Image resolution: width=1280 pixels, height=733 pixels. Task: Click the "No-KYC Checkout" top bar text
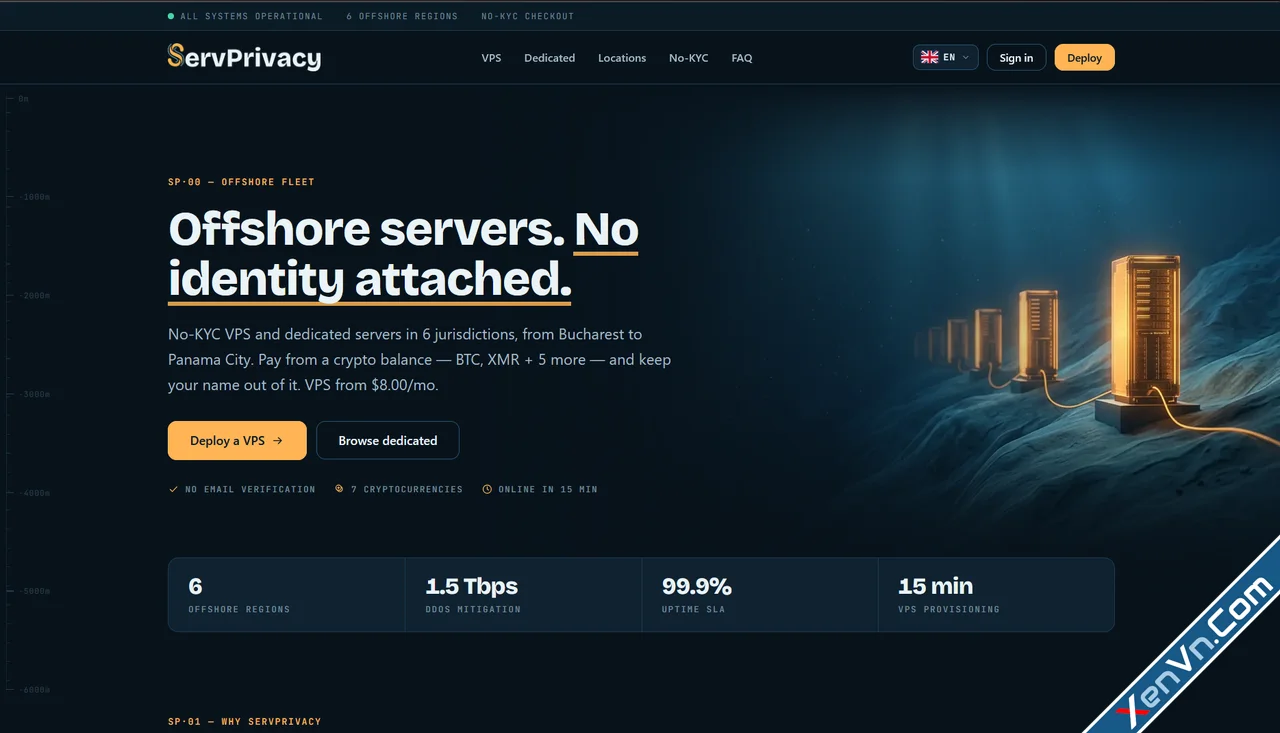[x=528, y=16]
